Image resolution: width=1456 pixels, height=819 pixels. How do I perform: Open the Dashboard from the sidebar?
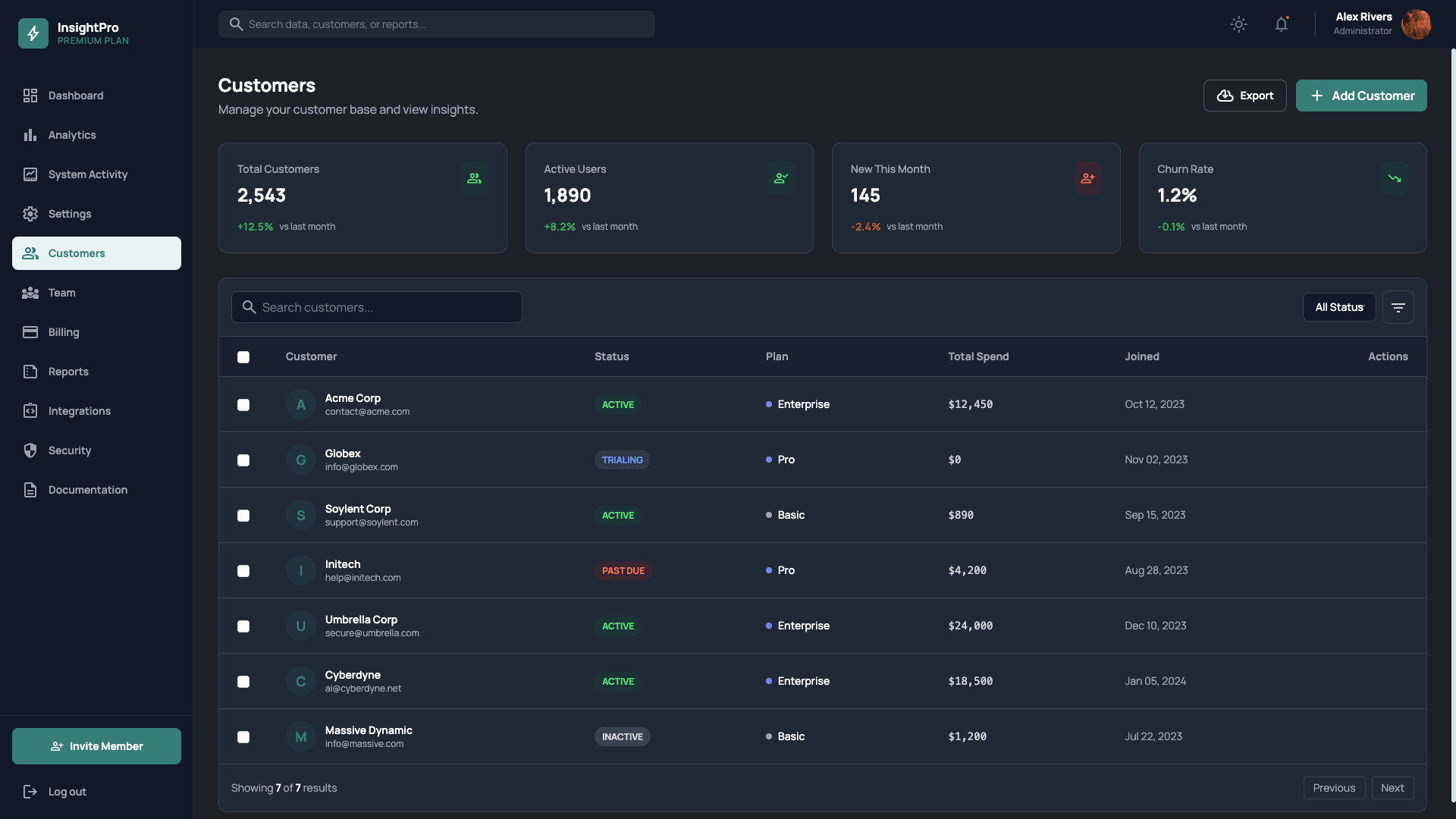coord(76,96)
